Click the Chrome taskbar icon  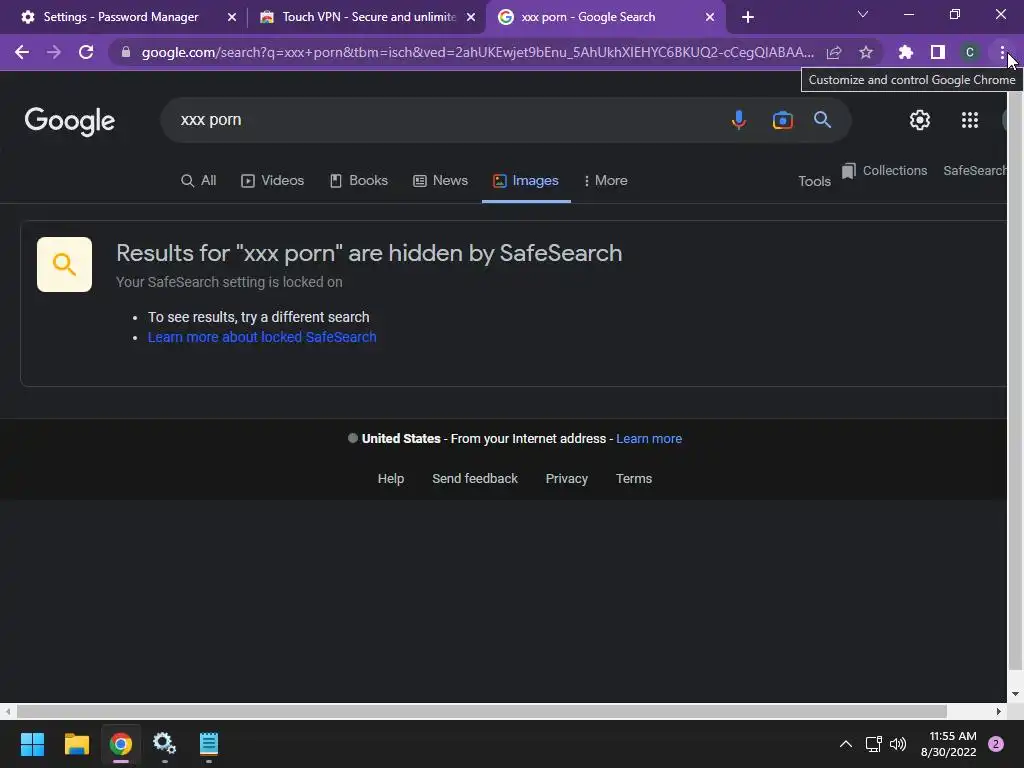121,744
